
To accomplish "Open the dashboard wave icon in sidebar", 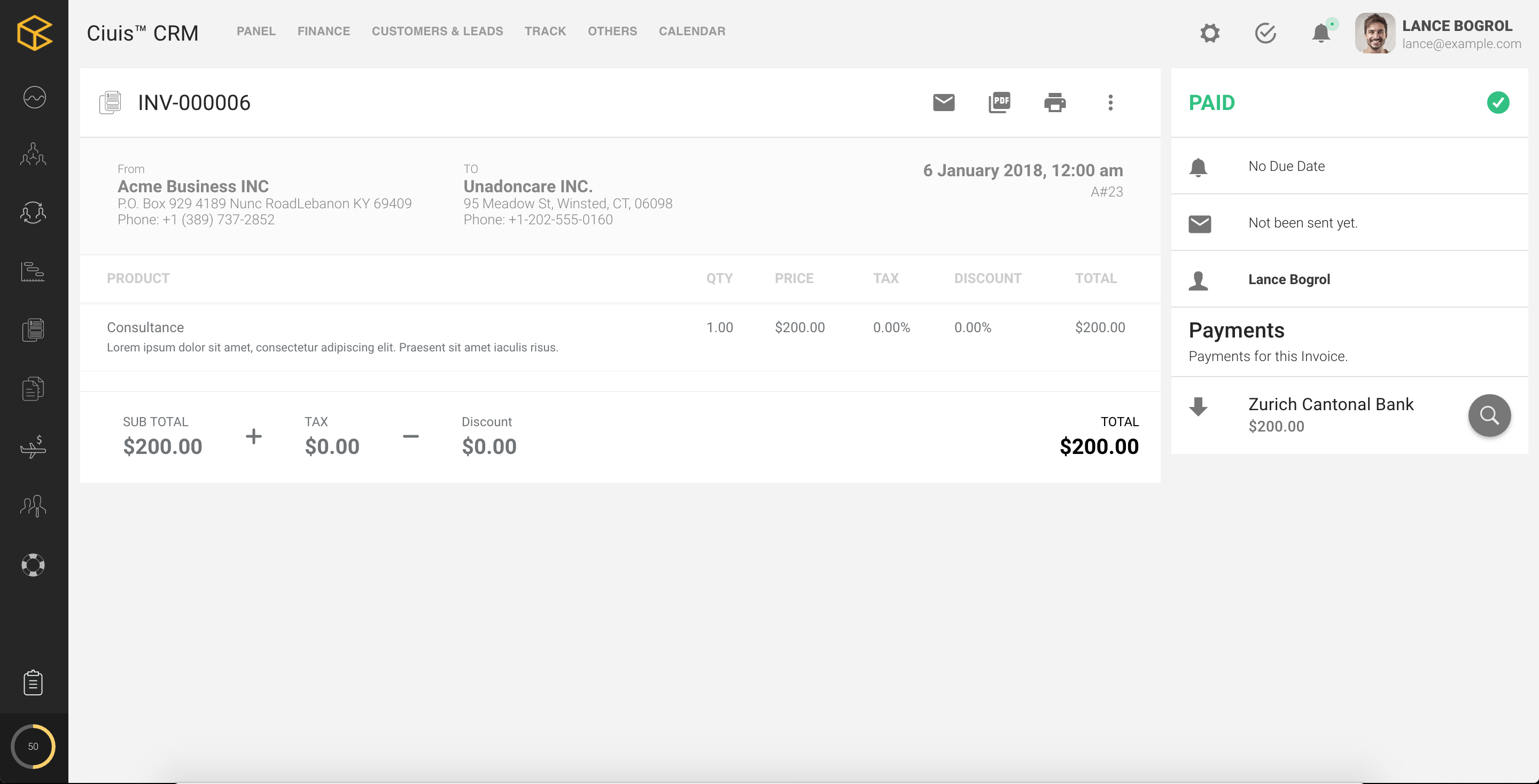I will [34, 97].
